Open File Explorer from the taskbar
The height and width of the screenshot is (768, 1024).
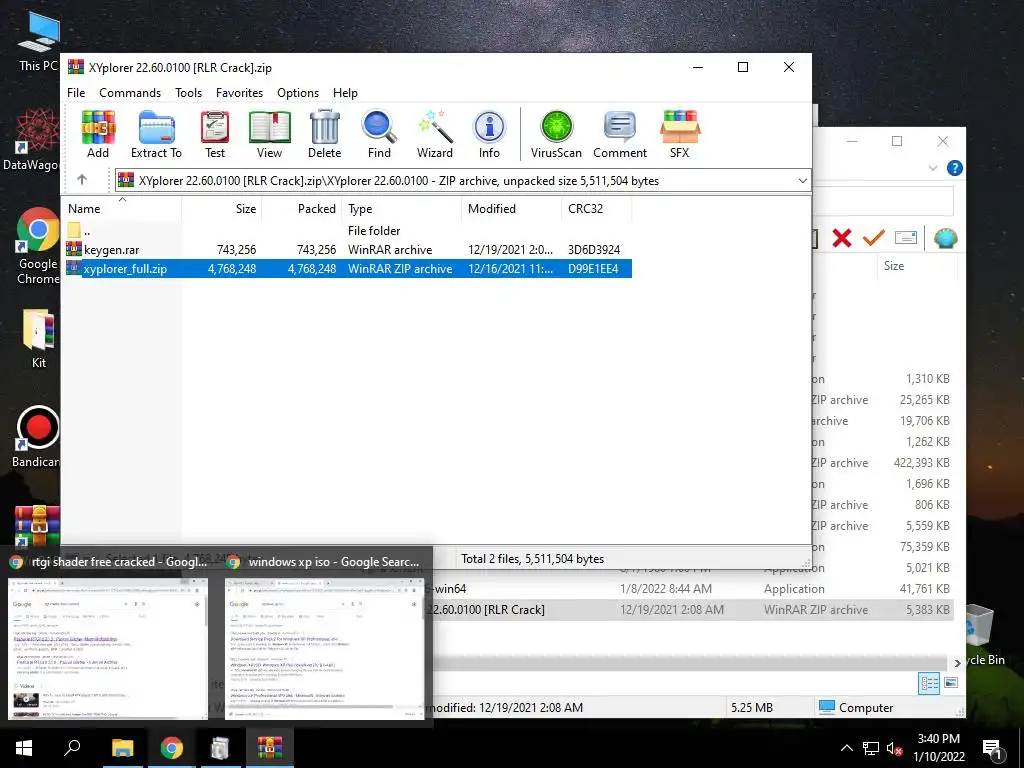tap(122, 748)
